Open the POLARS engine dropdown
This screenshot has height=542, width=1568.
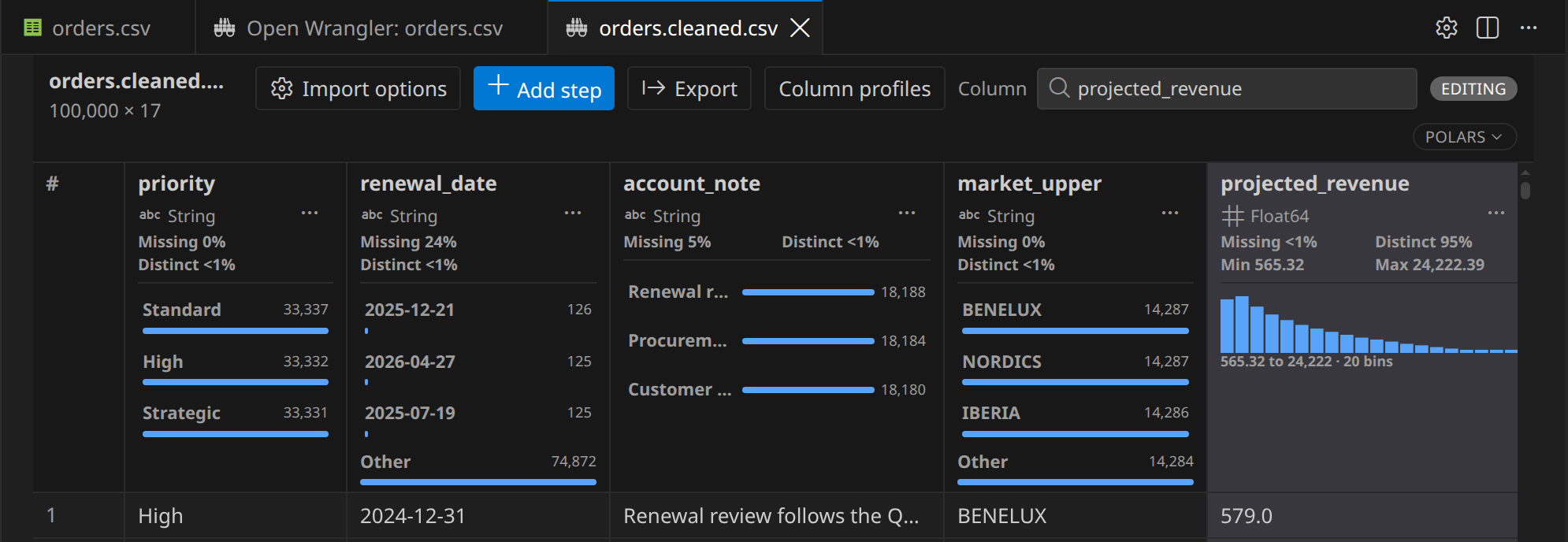point(1465,137)
